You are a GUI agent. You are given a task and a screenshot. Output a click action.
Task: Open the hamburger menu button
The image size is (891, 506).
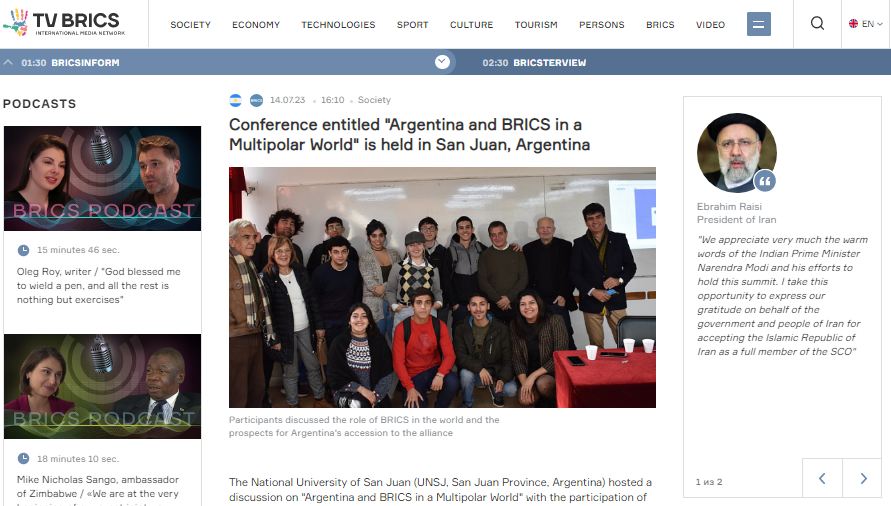click(x=759, y=24)
